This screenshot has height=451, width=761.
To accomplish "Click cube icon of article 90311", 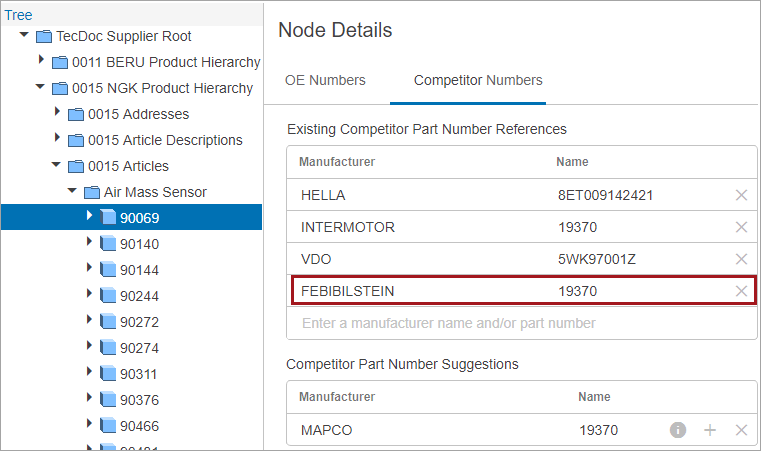I will point(108,373).
